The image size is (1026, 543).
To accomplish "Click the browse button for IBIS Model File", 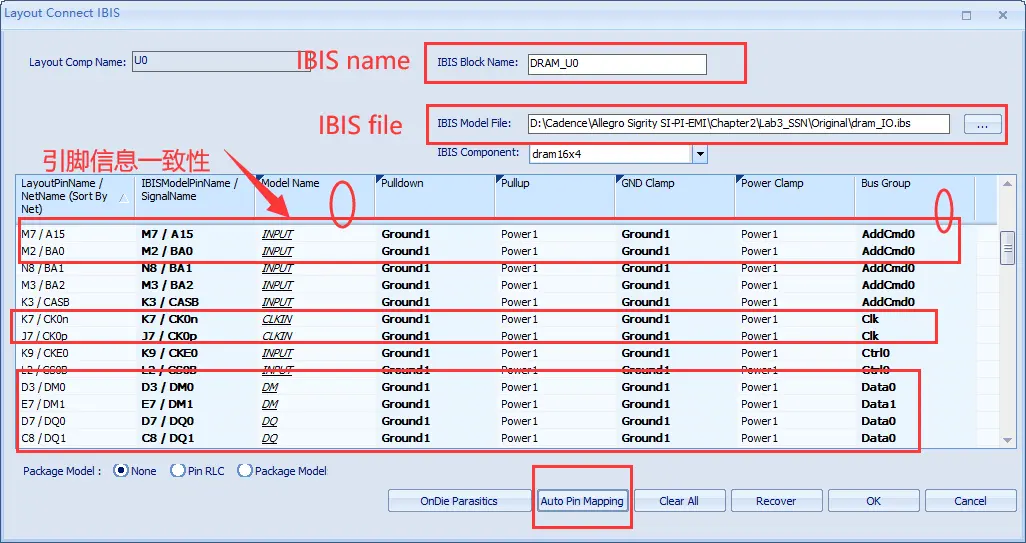I will pyautogui.click(x=982, y=124).
